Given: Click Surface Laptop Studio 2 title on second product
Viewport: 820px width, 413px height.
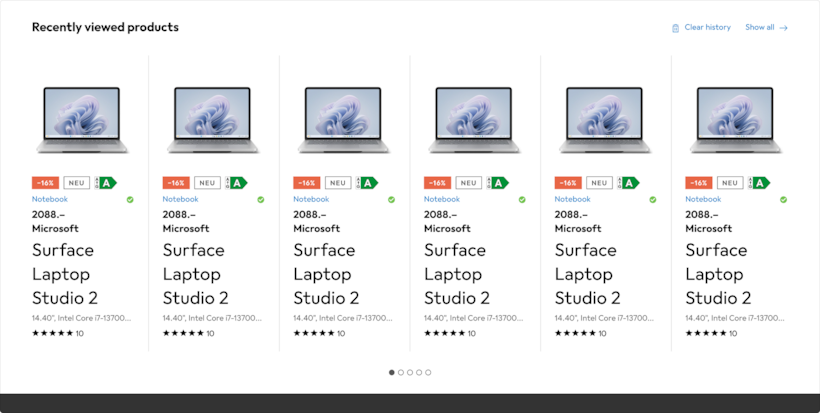Looking at the screenshot, I should click(195, 274).
